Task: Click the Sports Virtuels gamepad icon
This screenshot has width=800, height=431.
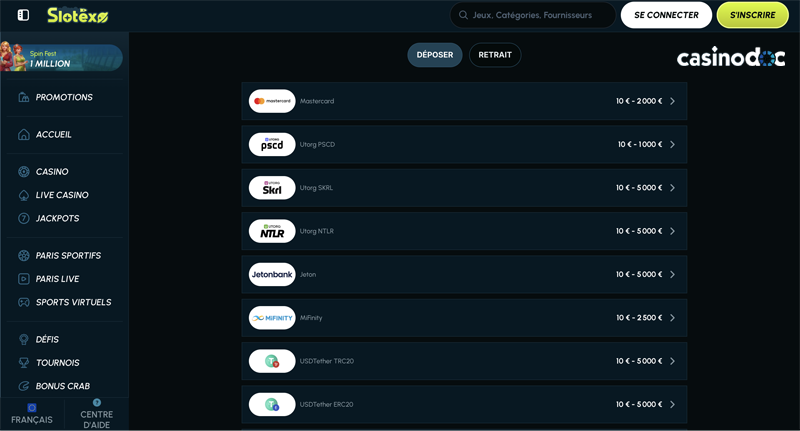Action: click(x=23, y=302)
